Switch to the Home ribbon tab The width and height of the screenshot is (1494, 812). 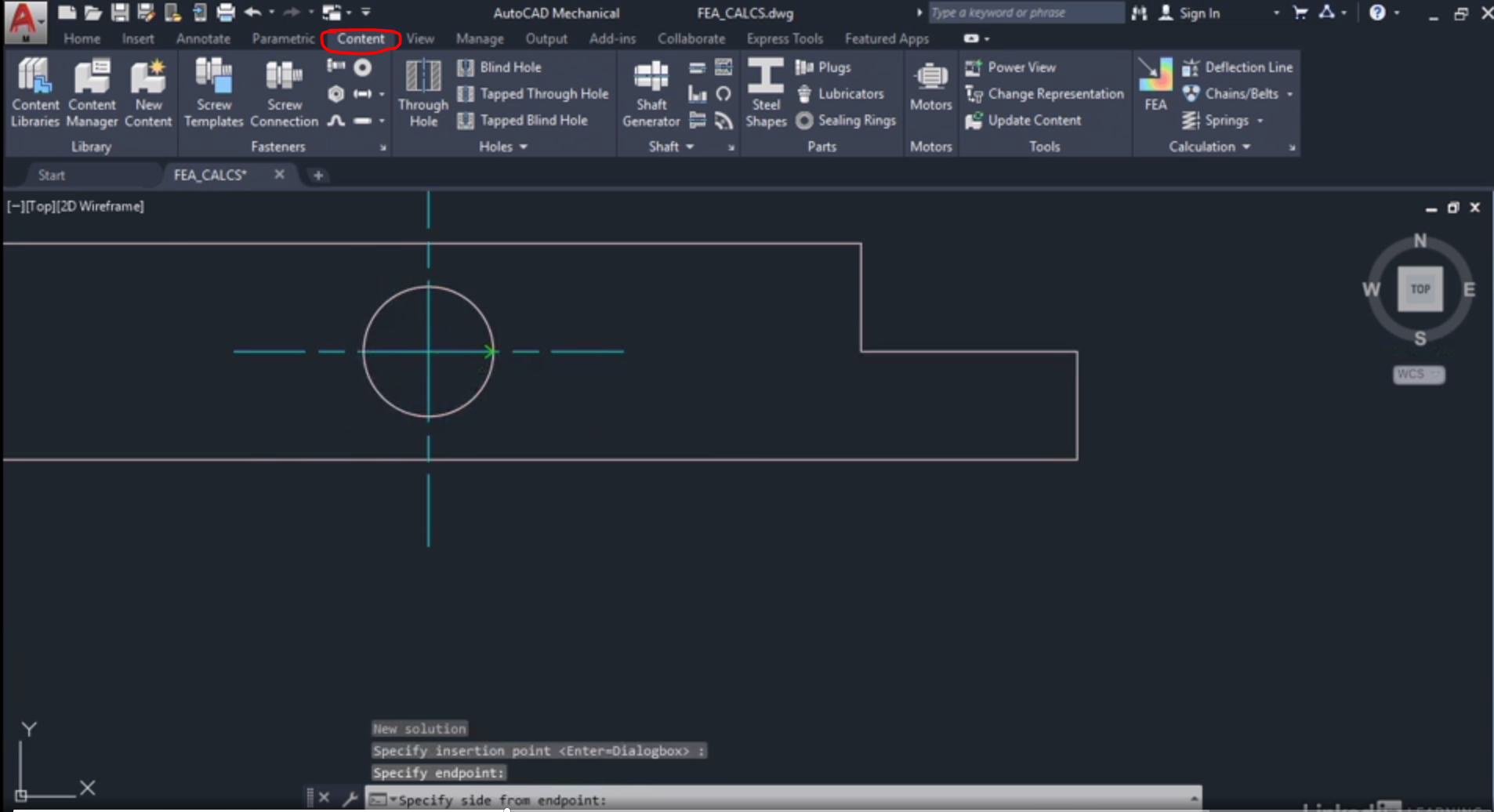82,38
